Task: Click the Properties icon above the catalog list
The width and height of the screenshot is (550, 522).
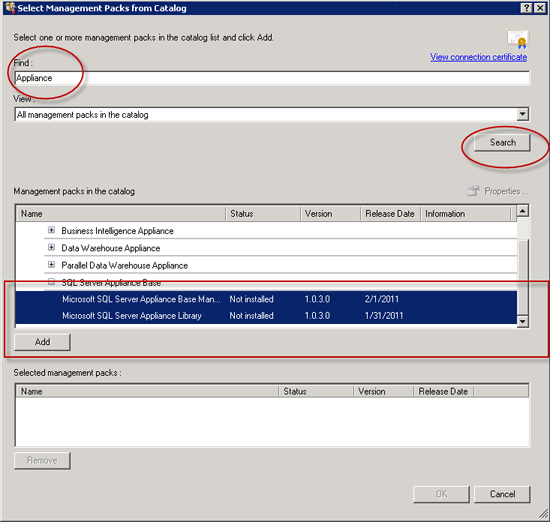Action: [473, 191]
